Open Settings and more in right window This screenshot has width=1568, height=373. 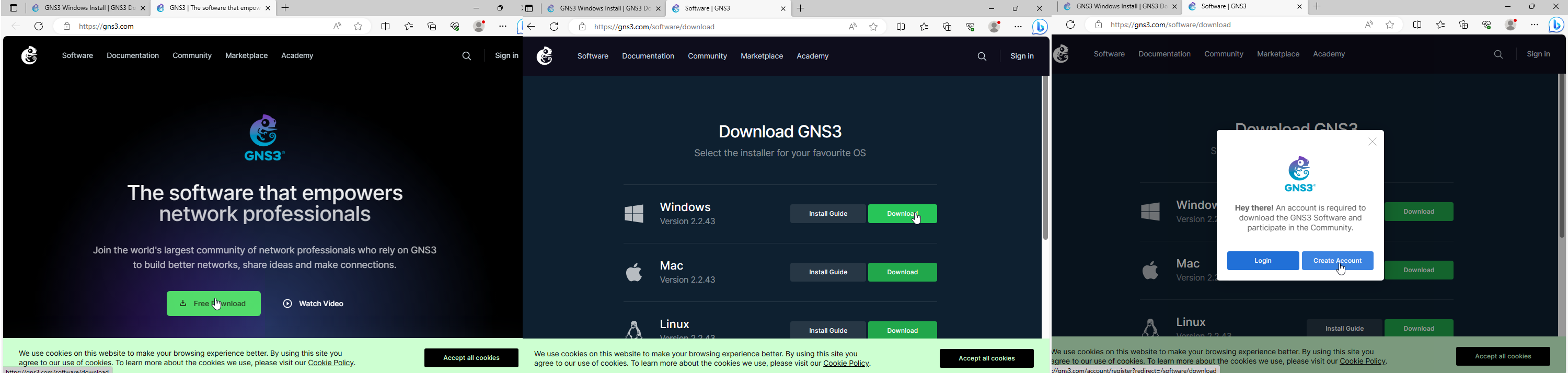1535,25
